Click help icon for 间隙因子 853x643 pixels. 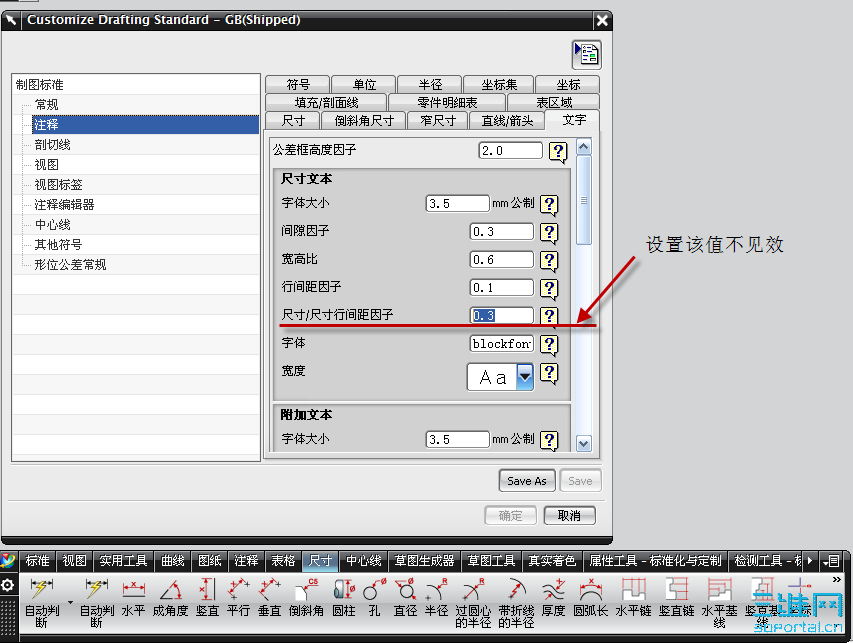[x=549, y=232]
